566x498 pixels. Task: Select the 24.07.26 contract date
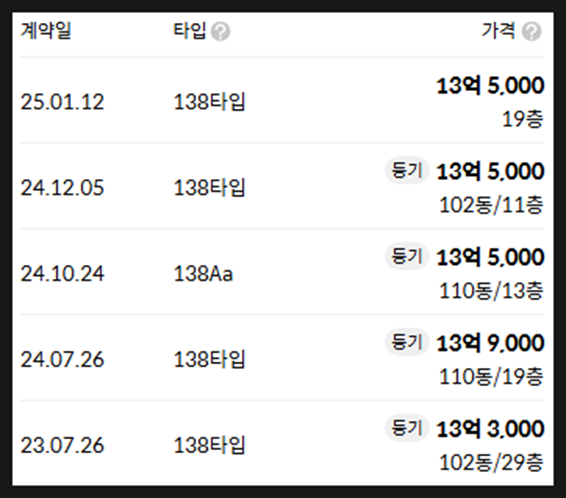(x=62, y=359)
